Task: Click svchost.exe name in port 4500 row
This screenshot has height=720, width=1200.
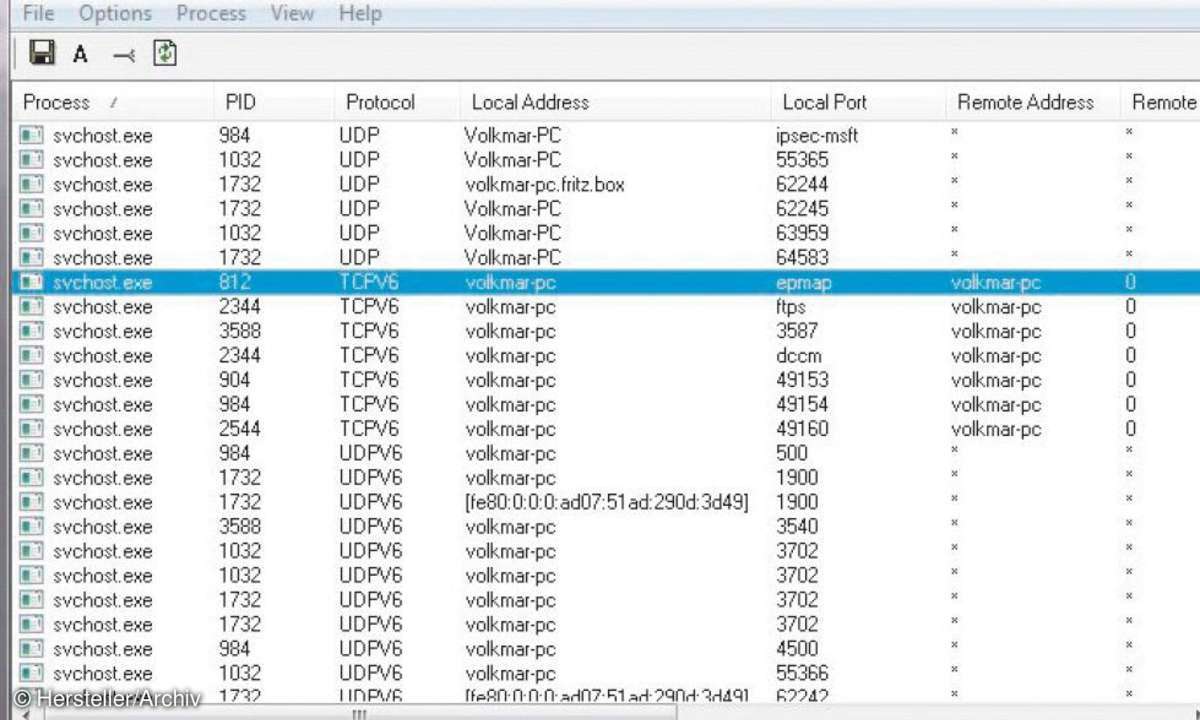Action: click(103, 649)
